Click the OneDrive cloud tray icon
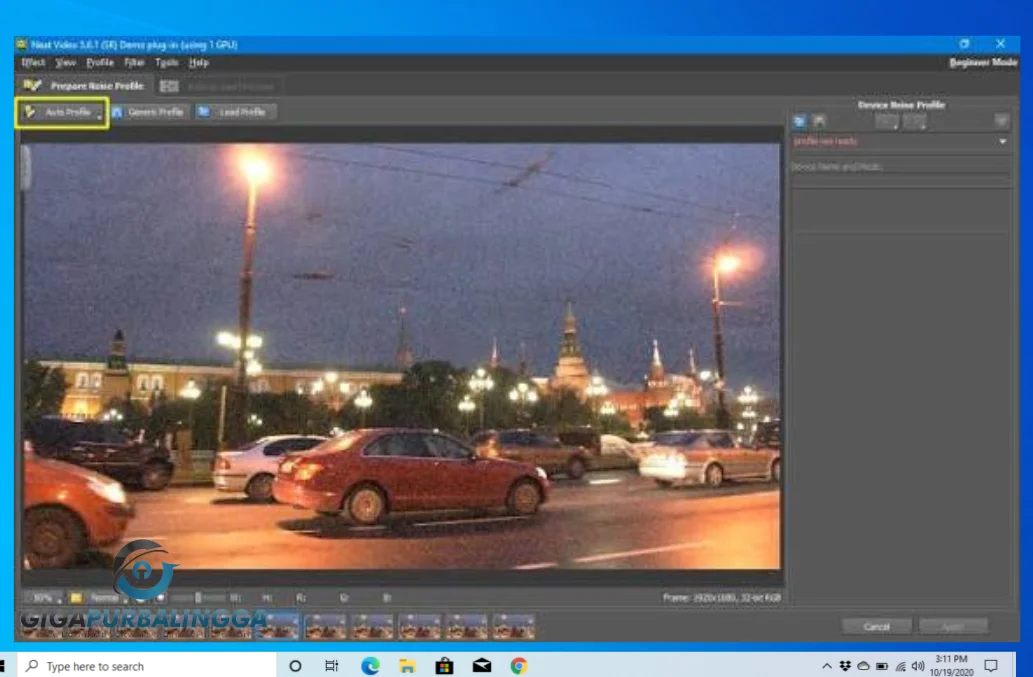The width and height of the screenshot is (1033, 677). pos(863,666)
